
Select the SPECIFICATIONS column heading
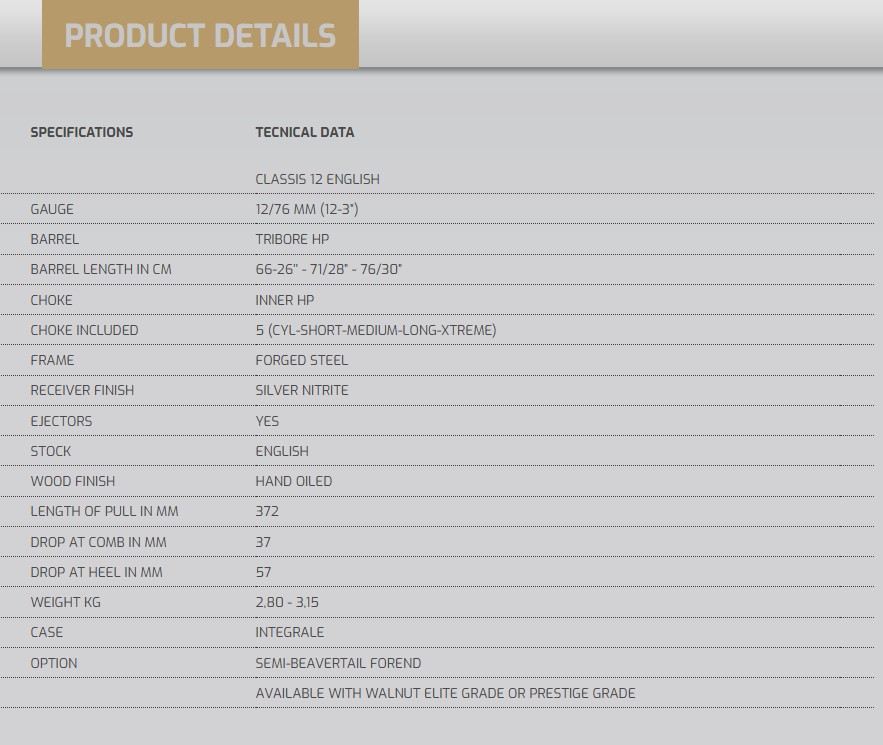pyautogui.click(x=82, y=132)
